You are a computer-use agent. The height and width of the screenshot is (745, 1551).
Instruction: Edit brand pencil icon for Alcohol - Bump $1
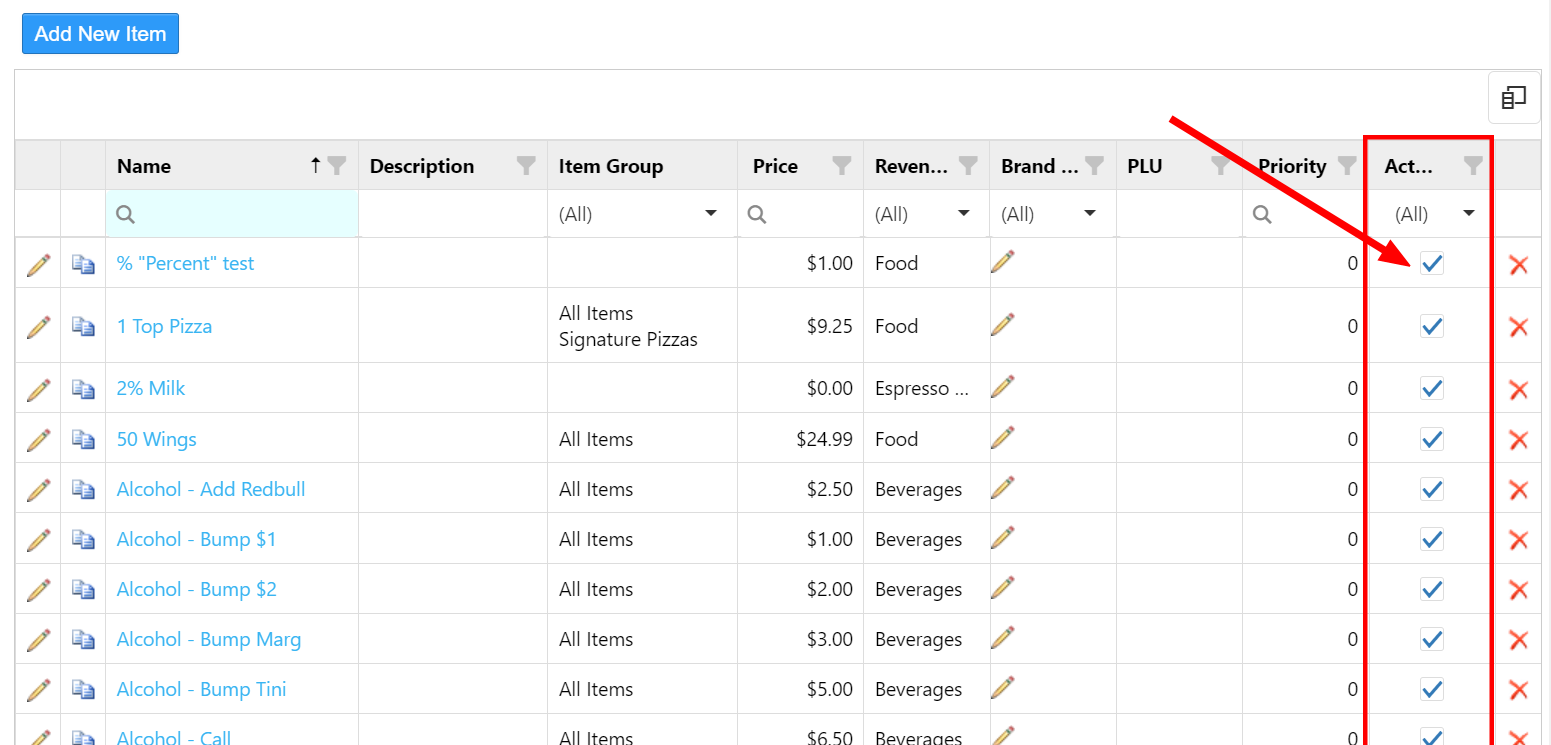pos(1002,538)
